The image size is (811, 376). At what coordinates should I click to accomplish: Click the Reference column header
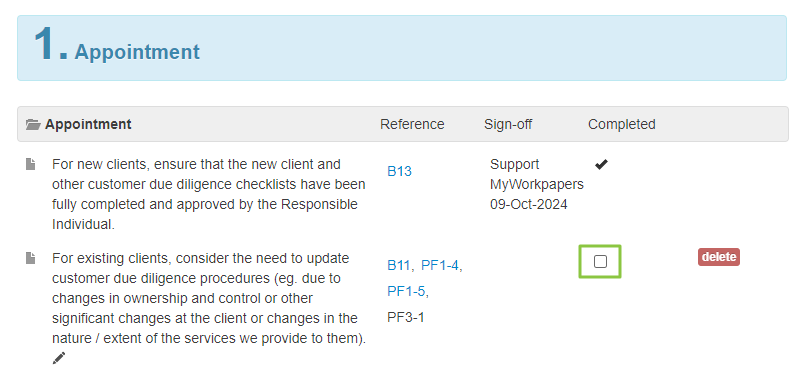click(x=412, y=124)
